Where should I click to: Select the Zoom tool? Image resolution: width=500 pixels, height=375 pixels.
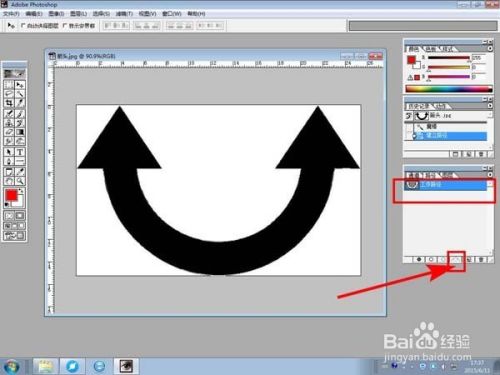[20, 181]
